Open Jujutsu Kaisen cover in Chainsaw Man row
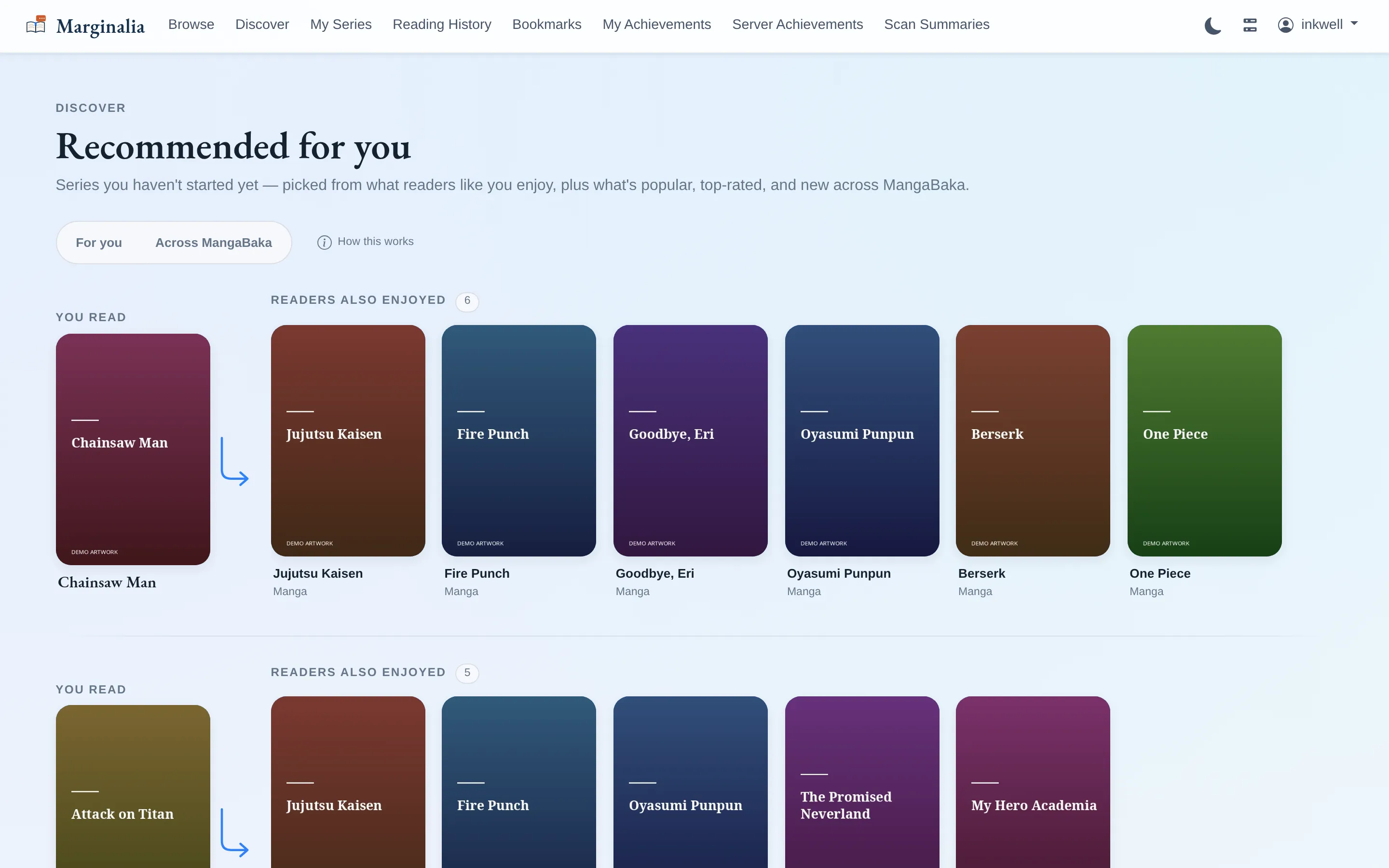Screen dimensions: 1389x868 click(348, 440)
